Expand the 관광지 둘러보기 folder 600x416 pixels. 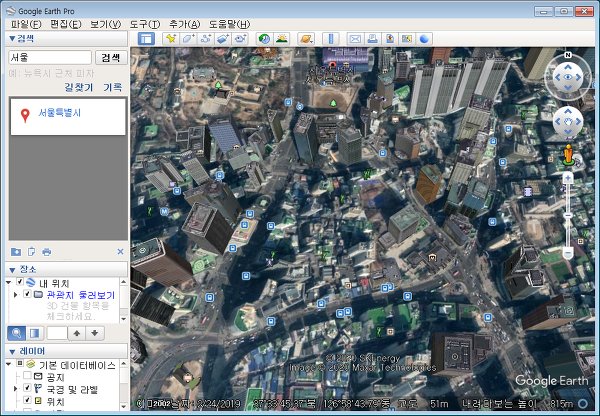[15, 295]
